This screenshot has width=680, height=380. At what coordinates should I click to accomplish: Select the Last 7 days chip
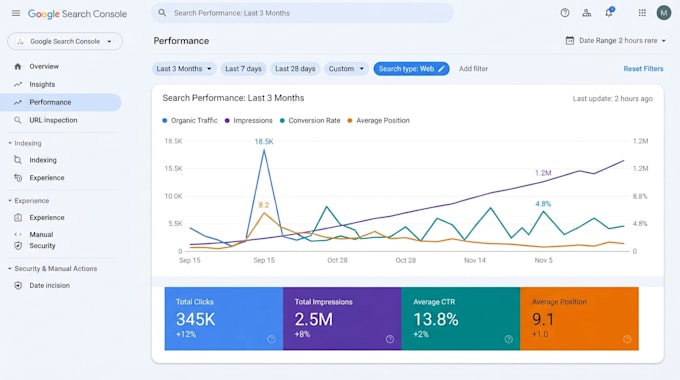point(243,69)
